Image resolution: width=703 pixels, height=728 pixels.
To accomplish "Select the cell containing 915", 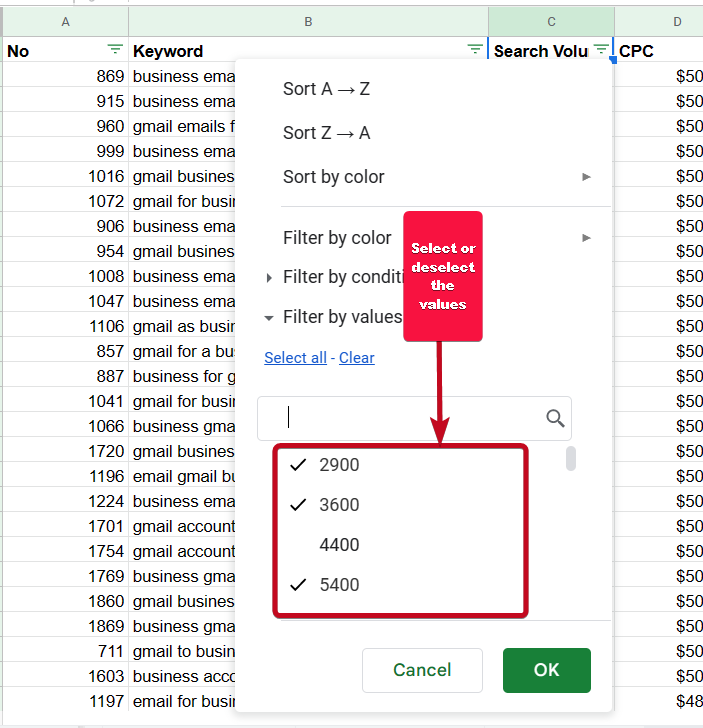I will coord(65,101).
